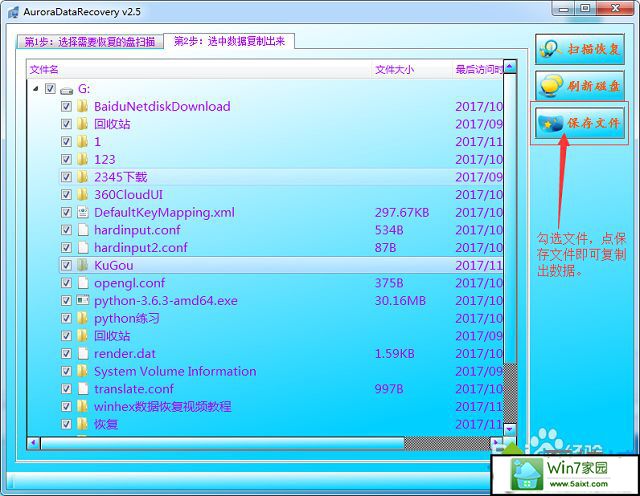This screenshot has height=496, width=640.
Task: Click the horizontal scrollbar thumb
Action: click(x=222, y=443)
